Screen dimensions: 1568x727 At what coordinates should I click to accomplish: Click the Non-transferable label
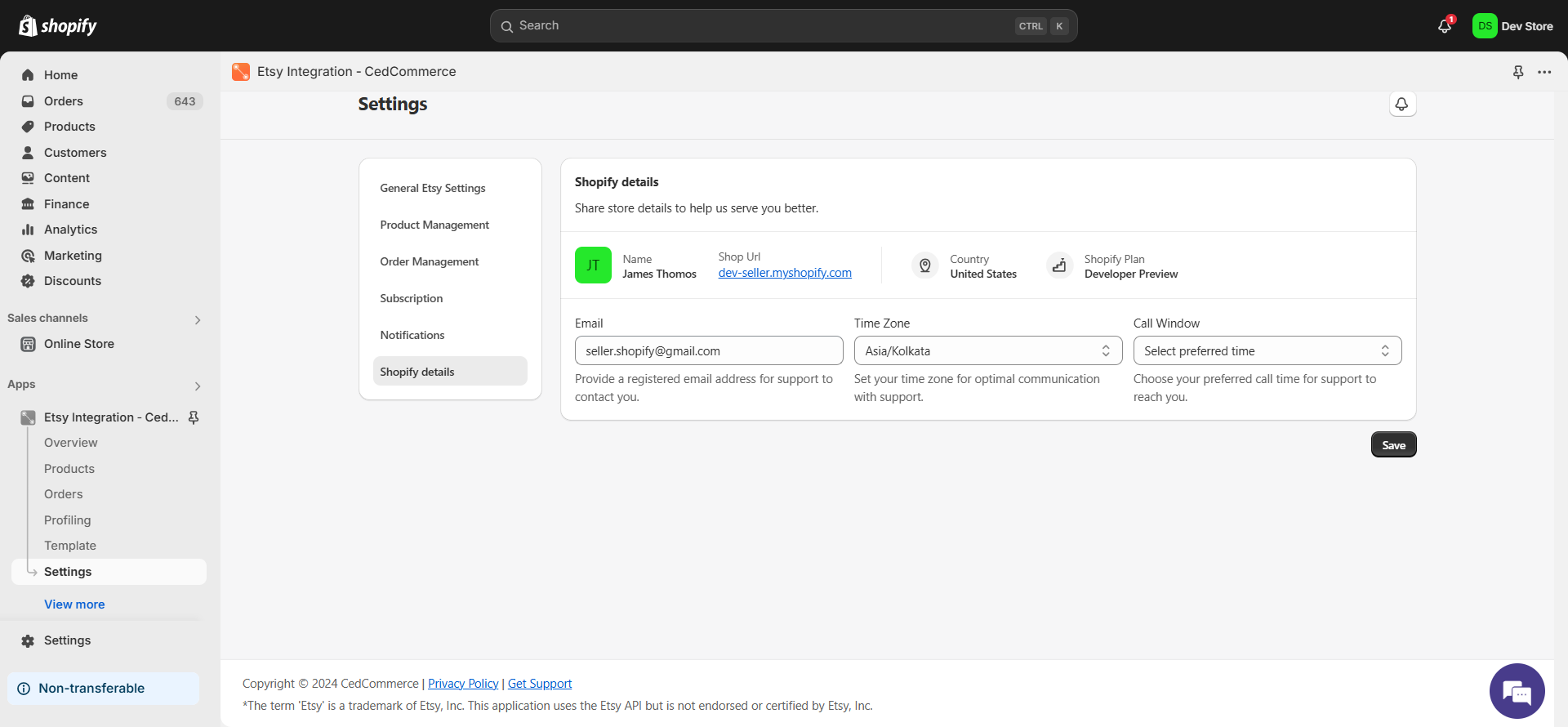click(91, 689)
